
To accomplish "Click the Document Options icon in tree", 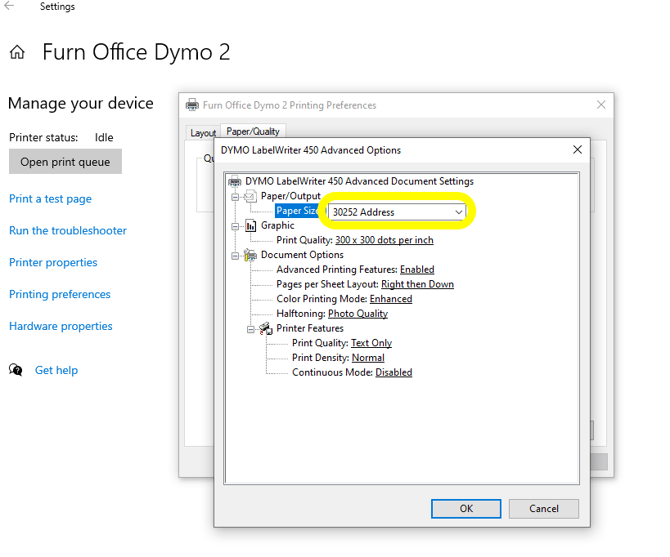I will (250, 255).
